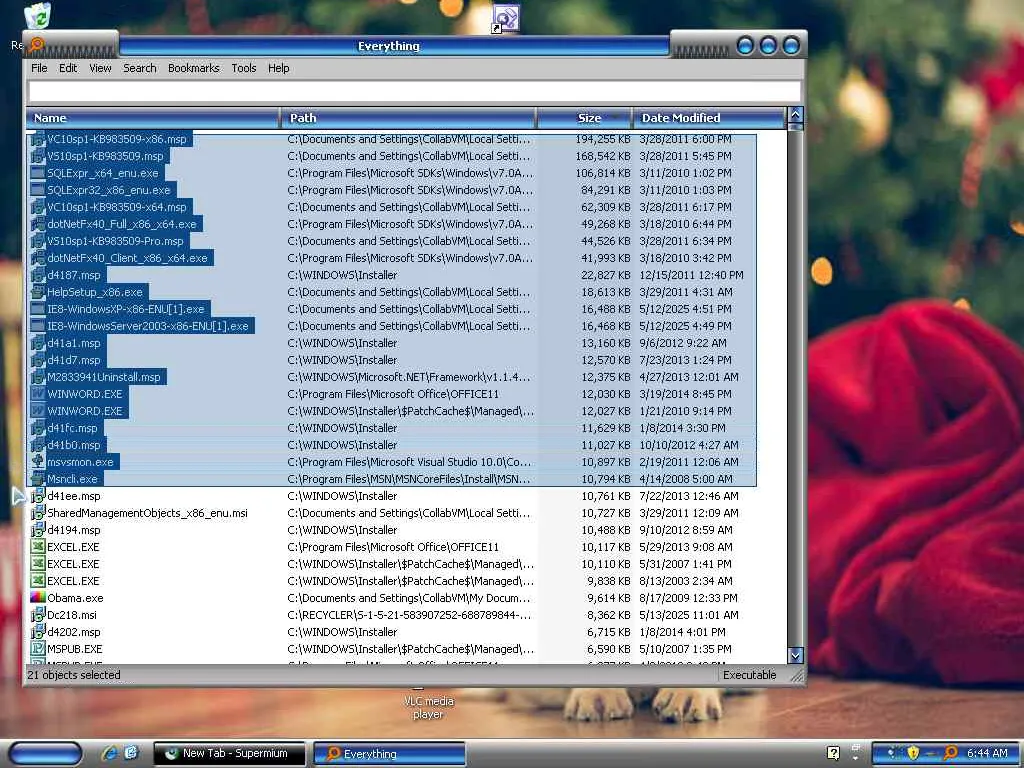This screenshot has height=768, width=1024.
Task: Click the scrollbar up arrow in results list
Action: tap(795, 115)
